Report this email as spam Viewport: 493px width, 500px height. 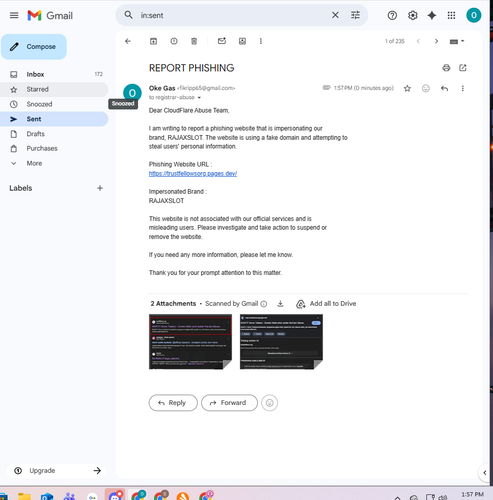[x=174, y=41]
